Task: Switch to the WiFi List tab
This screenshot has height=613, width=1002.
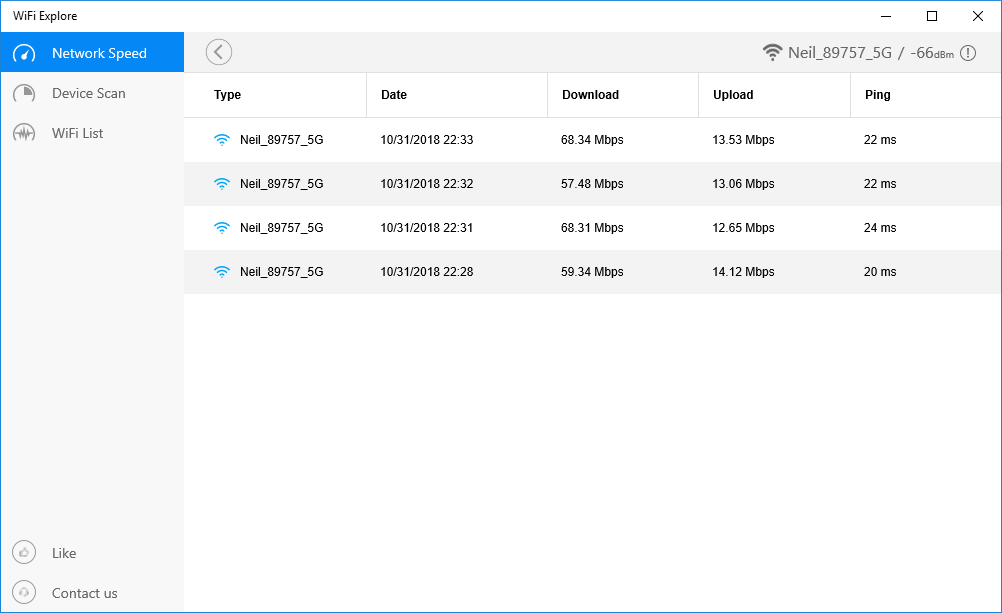Action: (x=78, y=133)
